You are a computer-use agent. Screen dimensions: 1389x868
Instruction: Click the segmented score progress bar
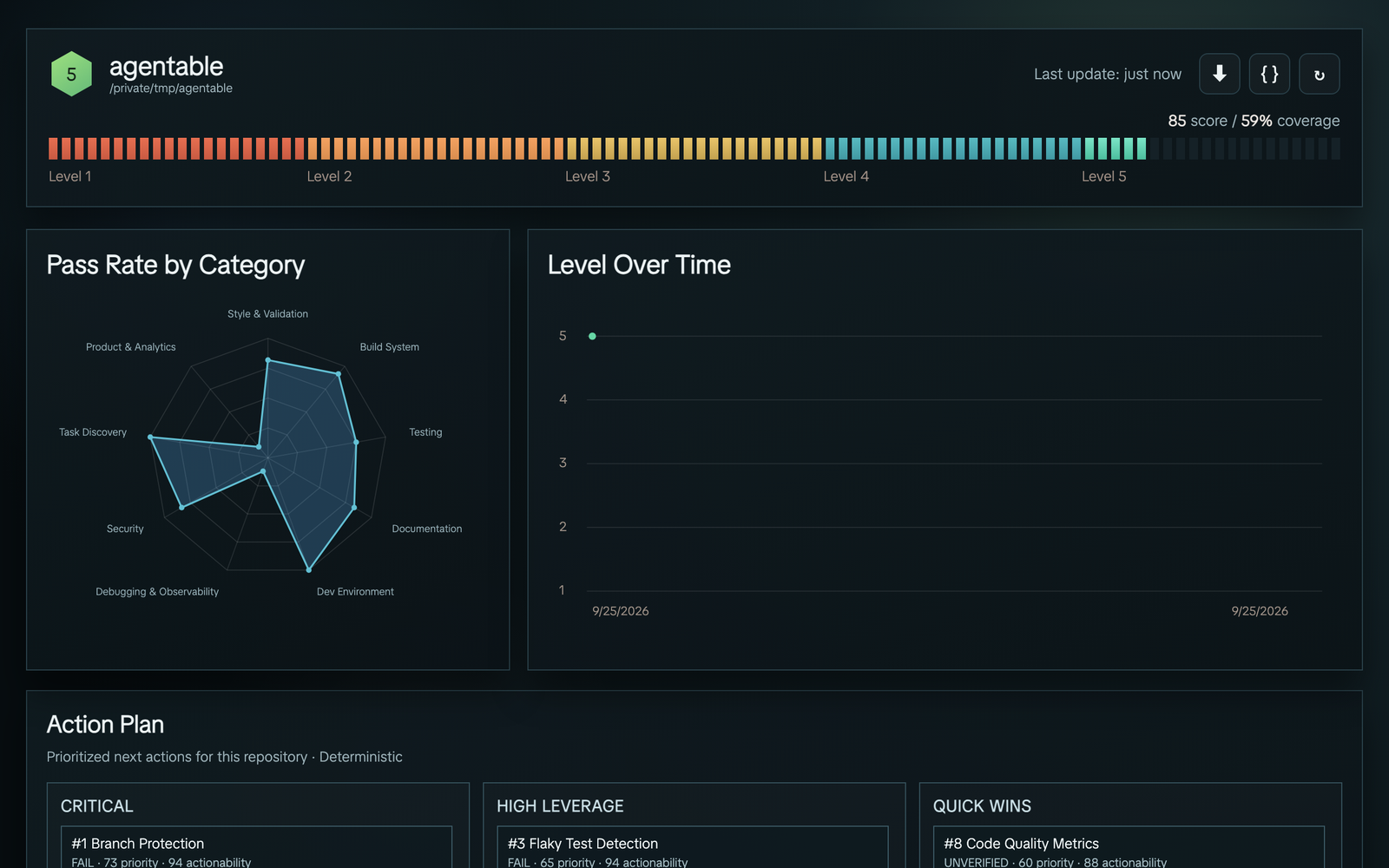coord(694,148)
